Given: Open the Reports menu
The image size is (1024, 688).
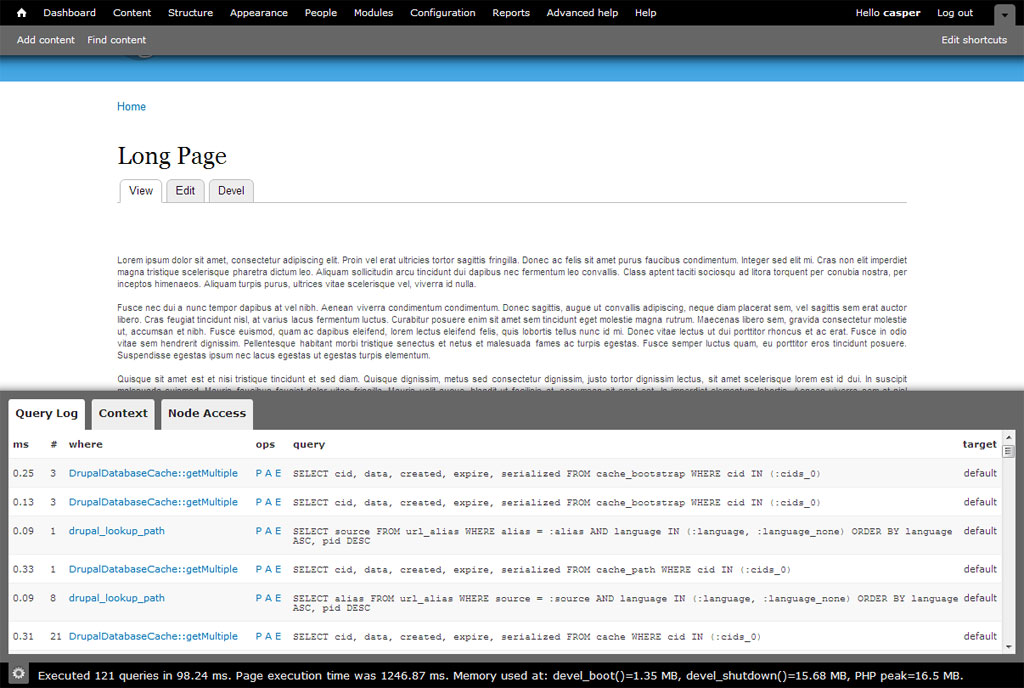Looking at the screenshot, I should [x=511, y=12].
